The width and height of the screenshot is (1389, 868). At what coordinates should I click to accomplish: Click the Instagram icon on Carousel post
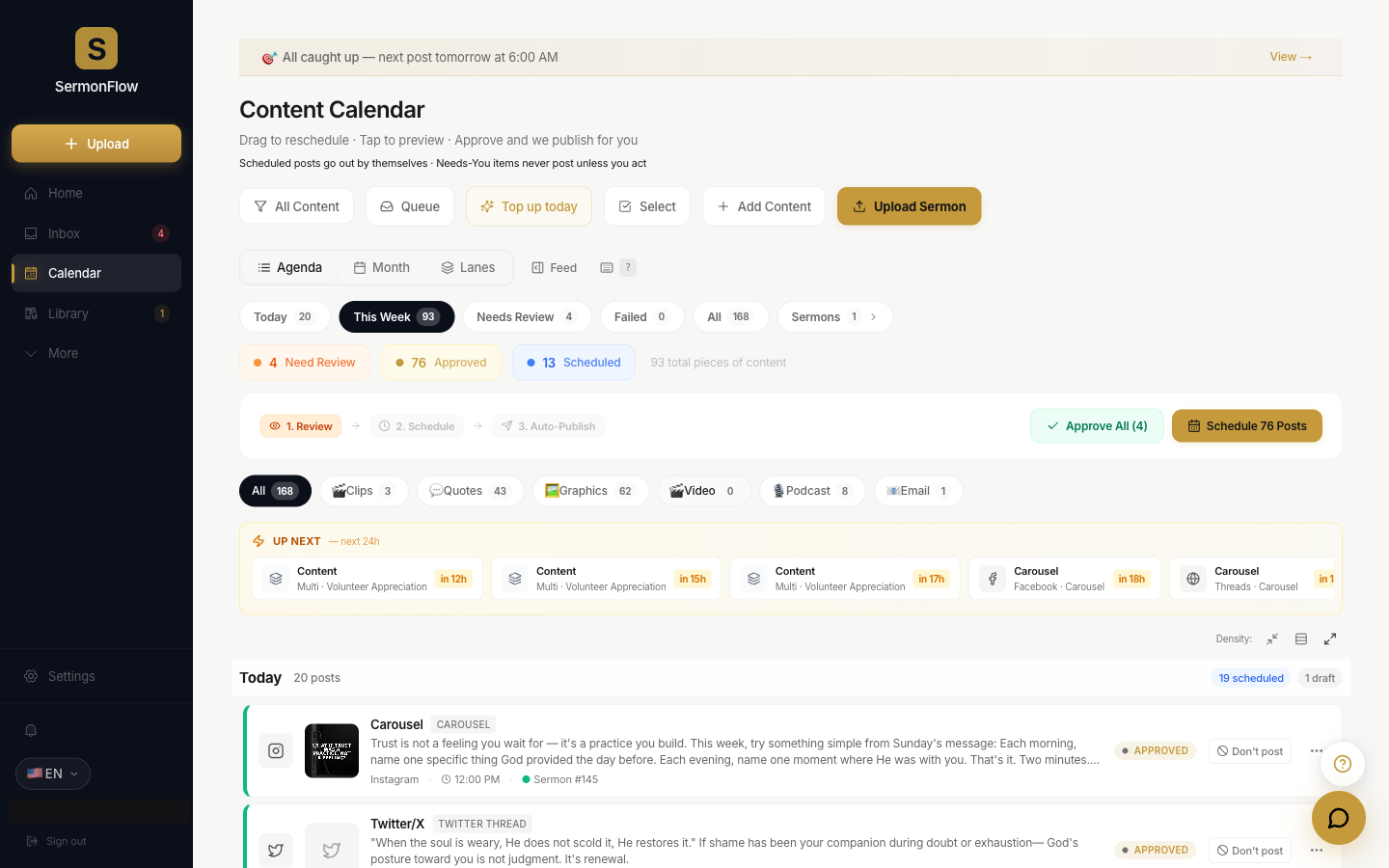(276, 750)
